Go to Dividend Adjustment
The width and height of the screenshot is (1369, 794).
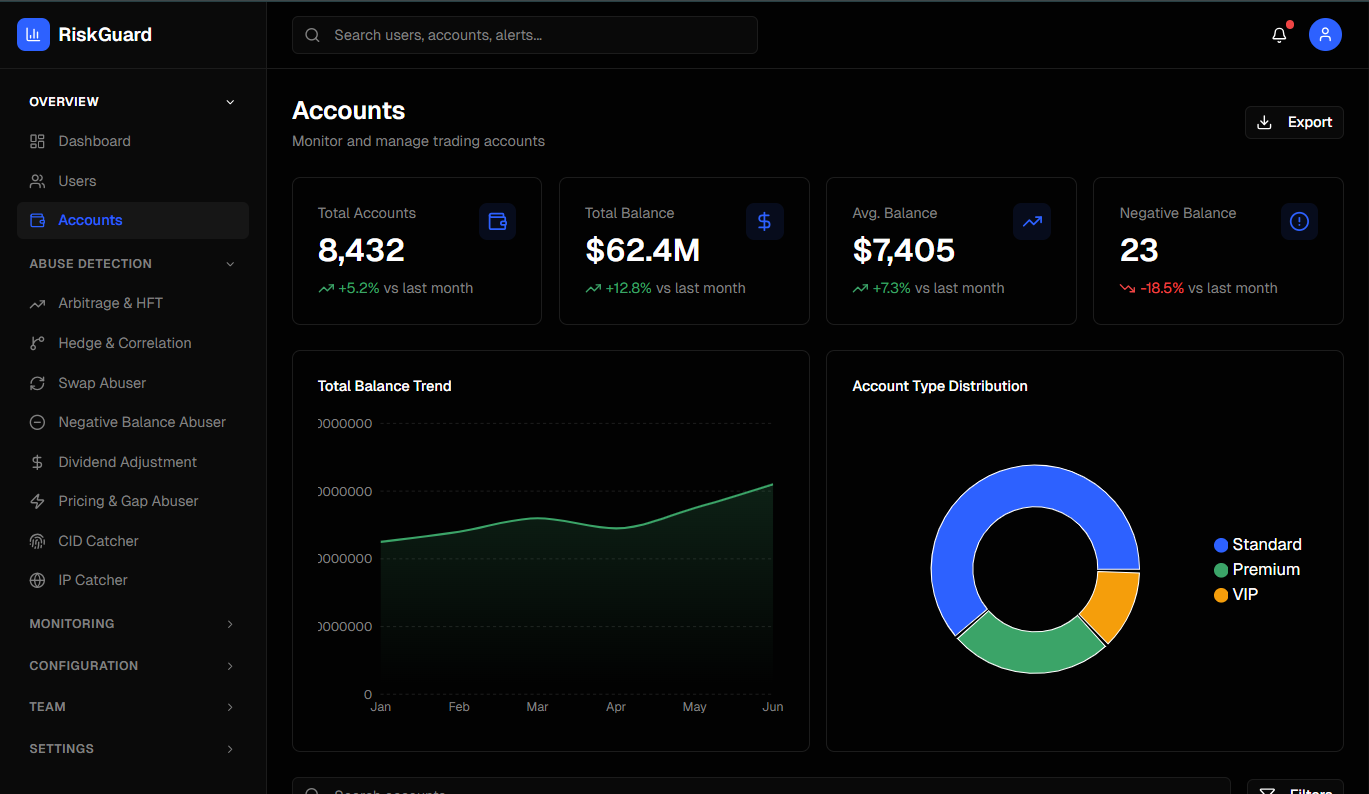[x=133, y=462]
